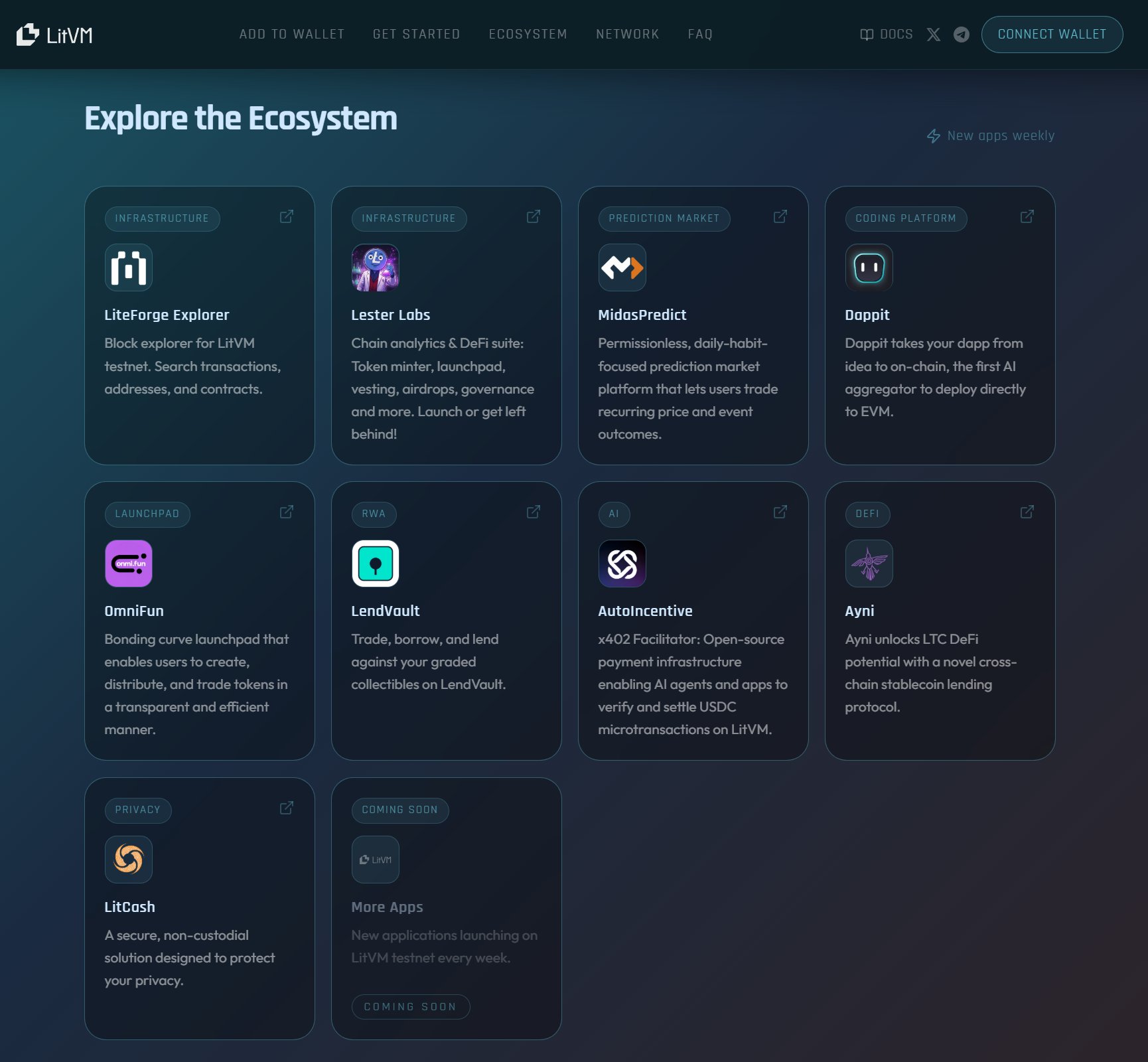Viewport: 1148px width, 1062px height.
Task: Open the Add to Wallet nav item
Action: (292, 35)
